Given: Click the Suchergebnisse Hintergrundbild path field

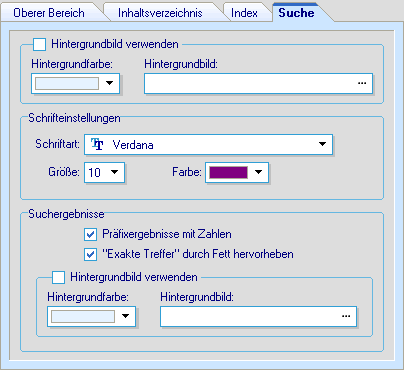Looking at the screenshot, I should (258, 316).
